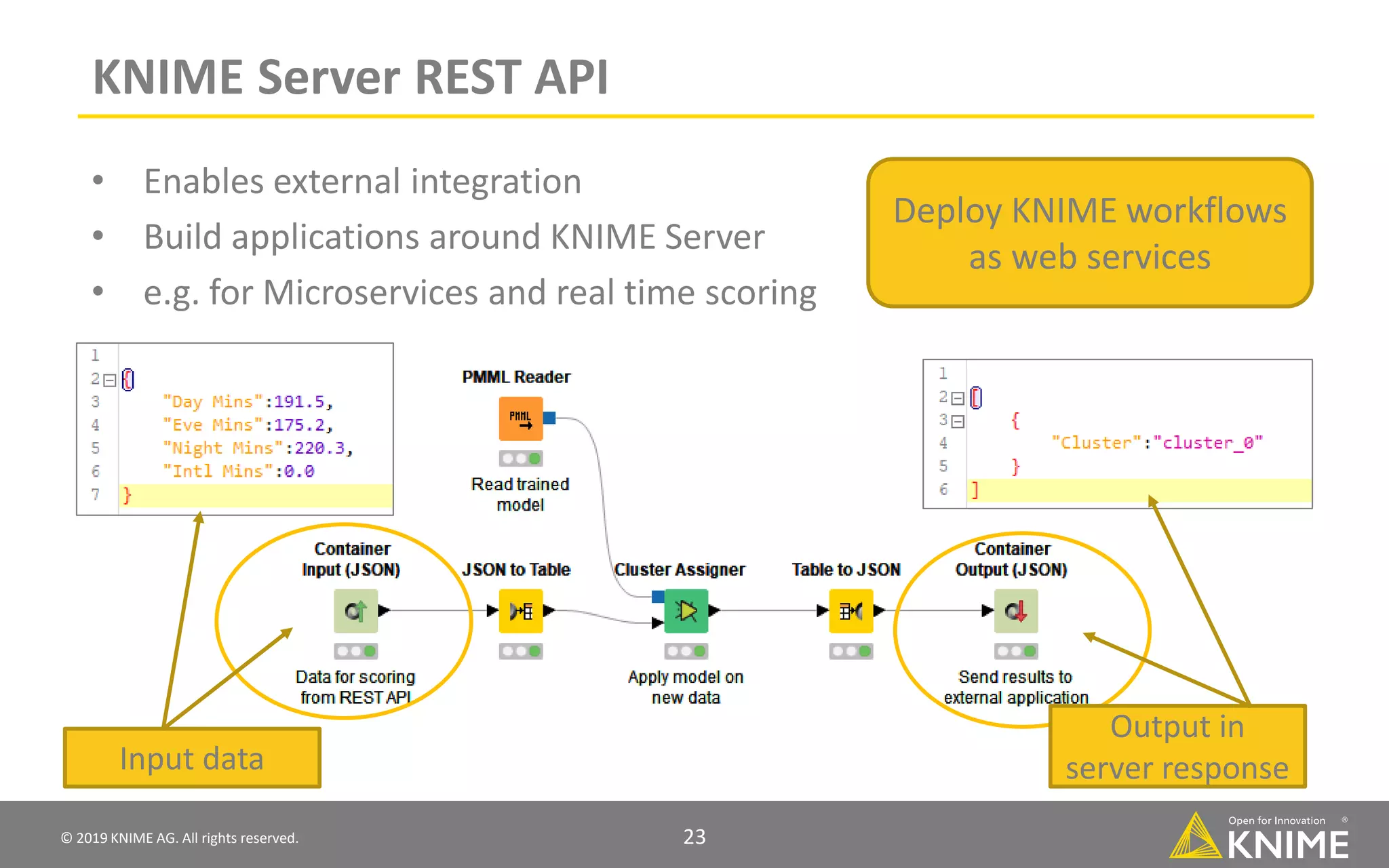Click status traffic light under PMML Reader
The height and width of the screenshot is (868, 1389).
click(x=521, y=458)
